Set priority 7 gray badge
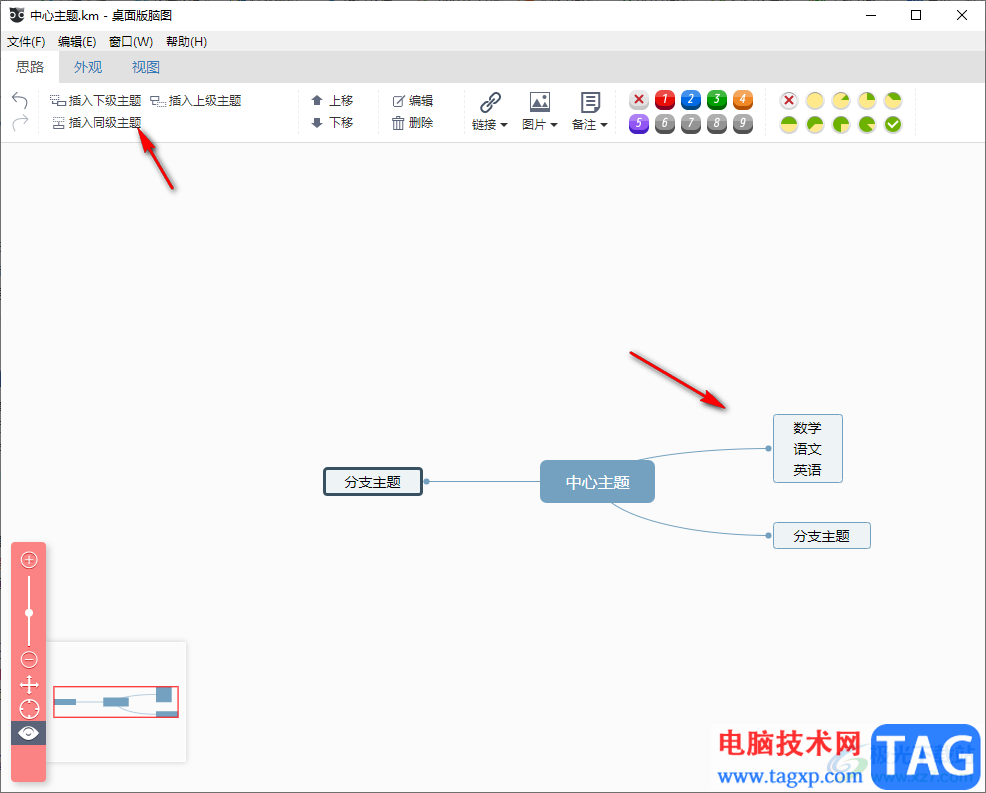This screenshot has height=793, width=986. click(690, 123)
